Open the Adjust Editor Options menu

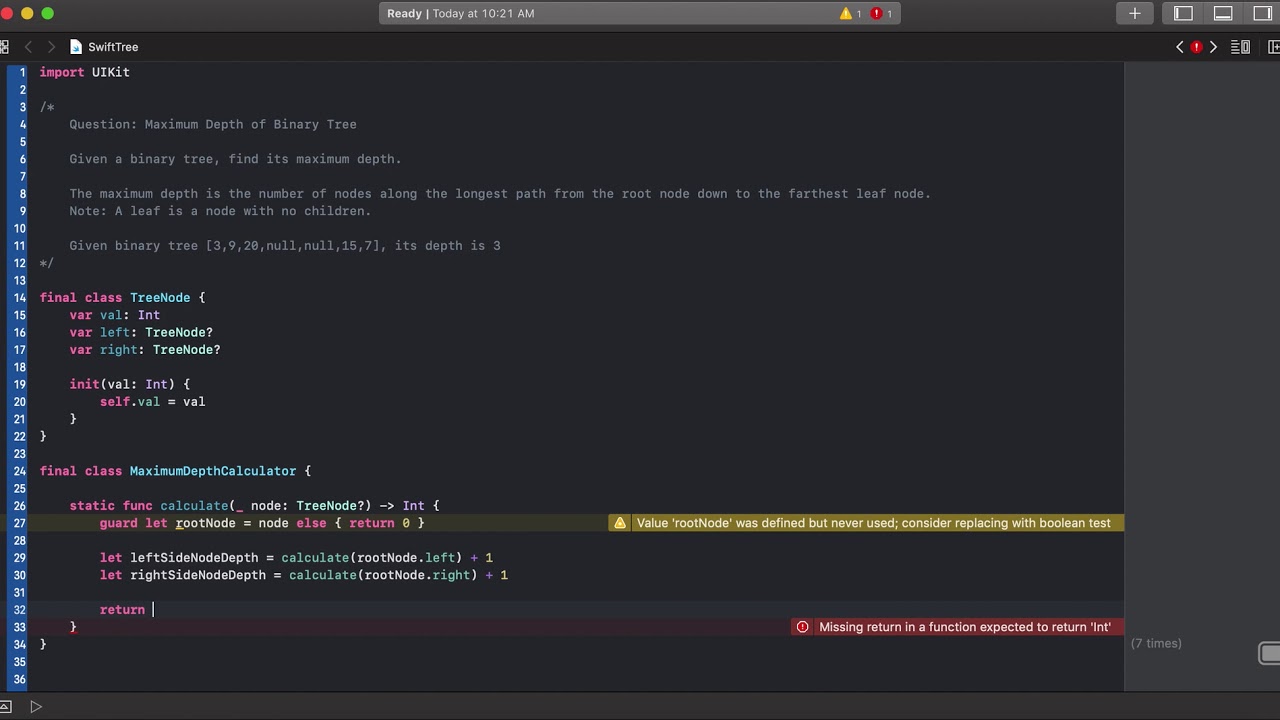point(1241,47)
